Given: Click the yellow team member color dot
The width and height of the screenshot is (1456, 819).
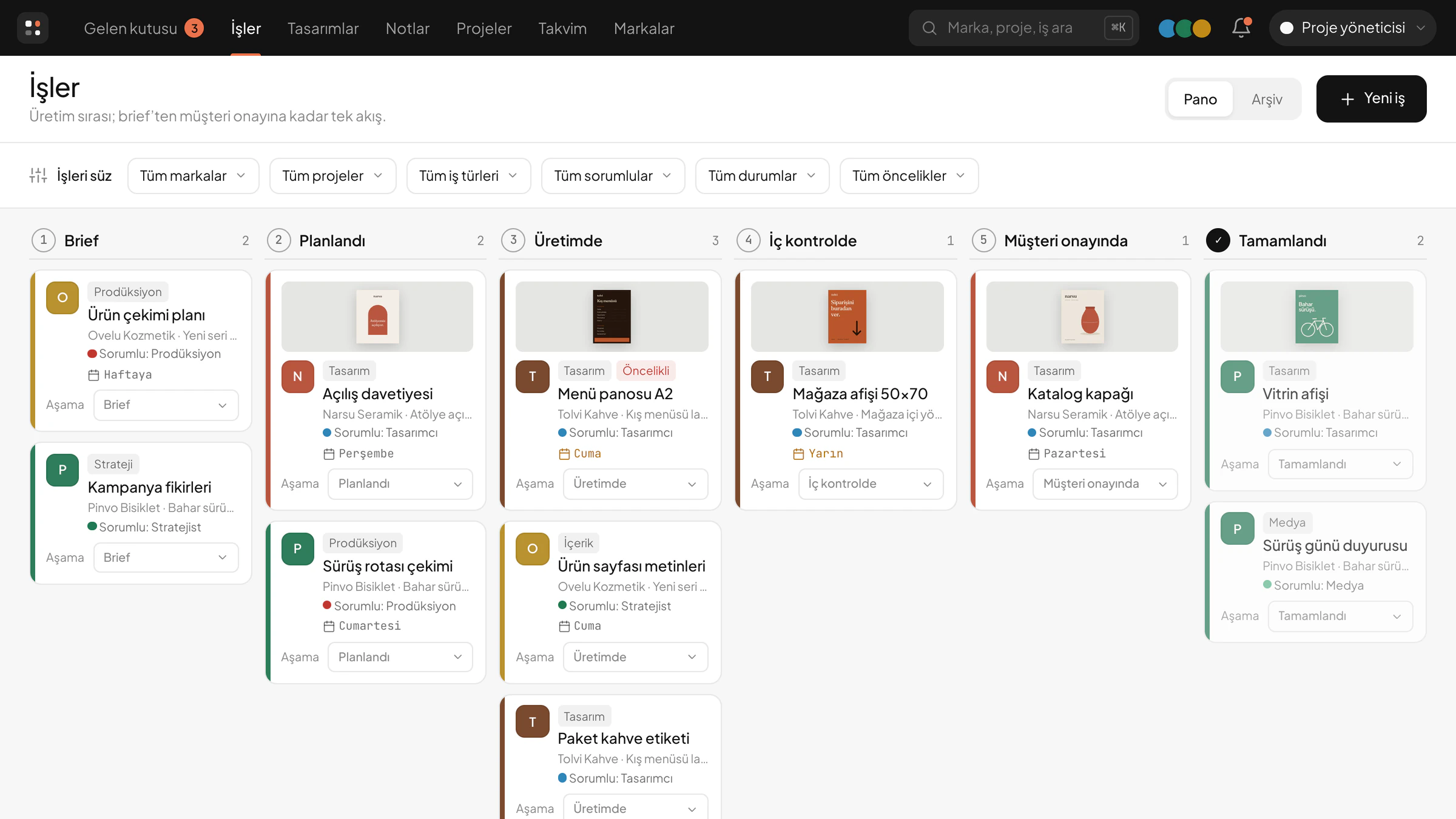Looking at the screenshot, I should [1202, 28].
